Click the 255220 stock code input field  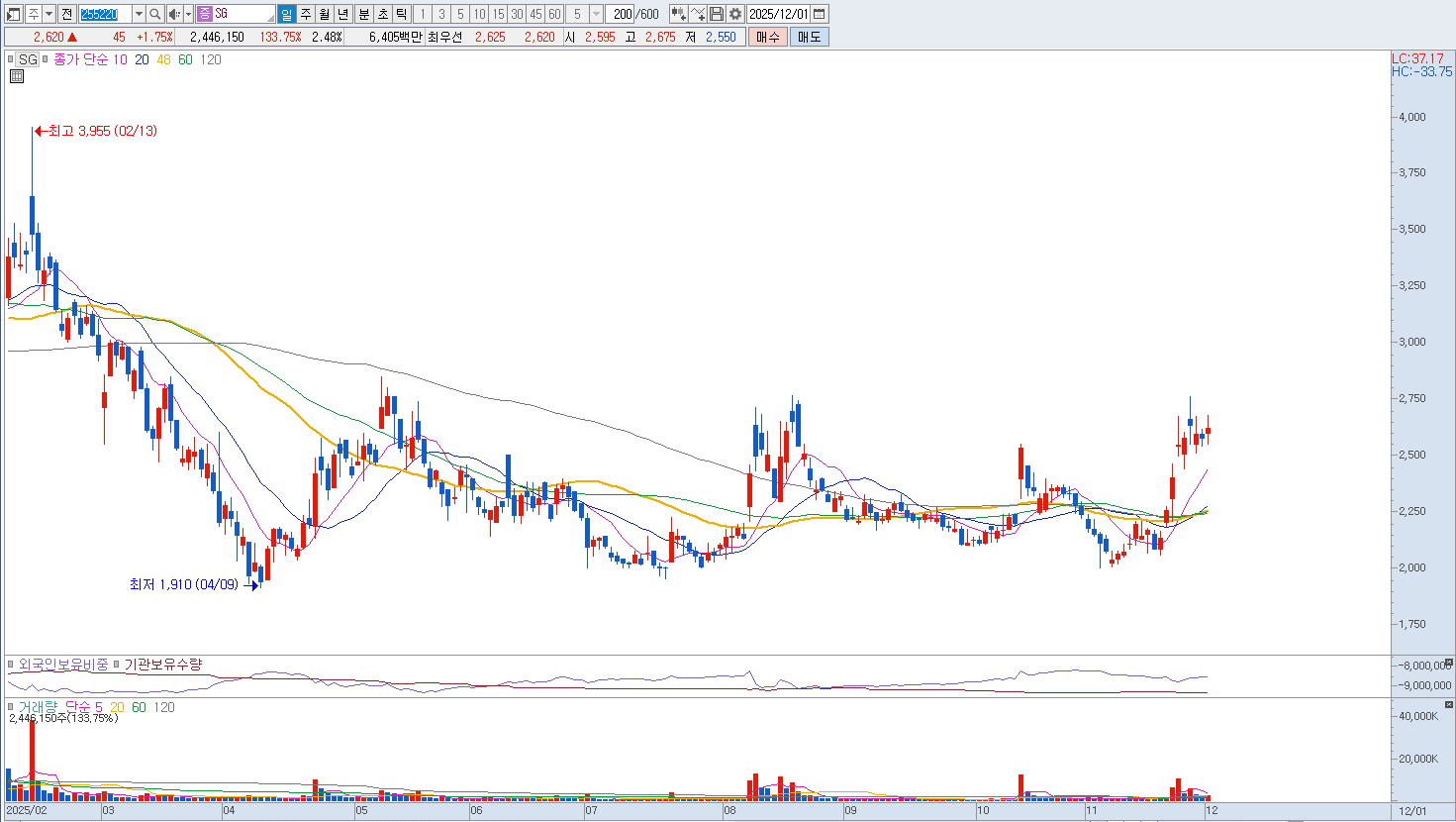[x=104, y=14]
